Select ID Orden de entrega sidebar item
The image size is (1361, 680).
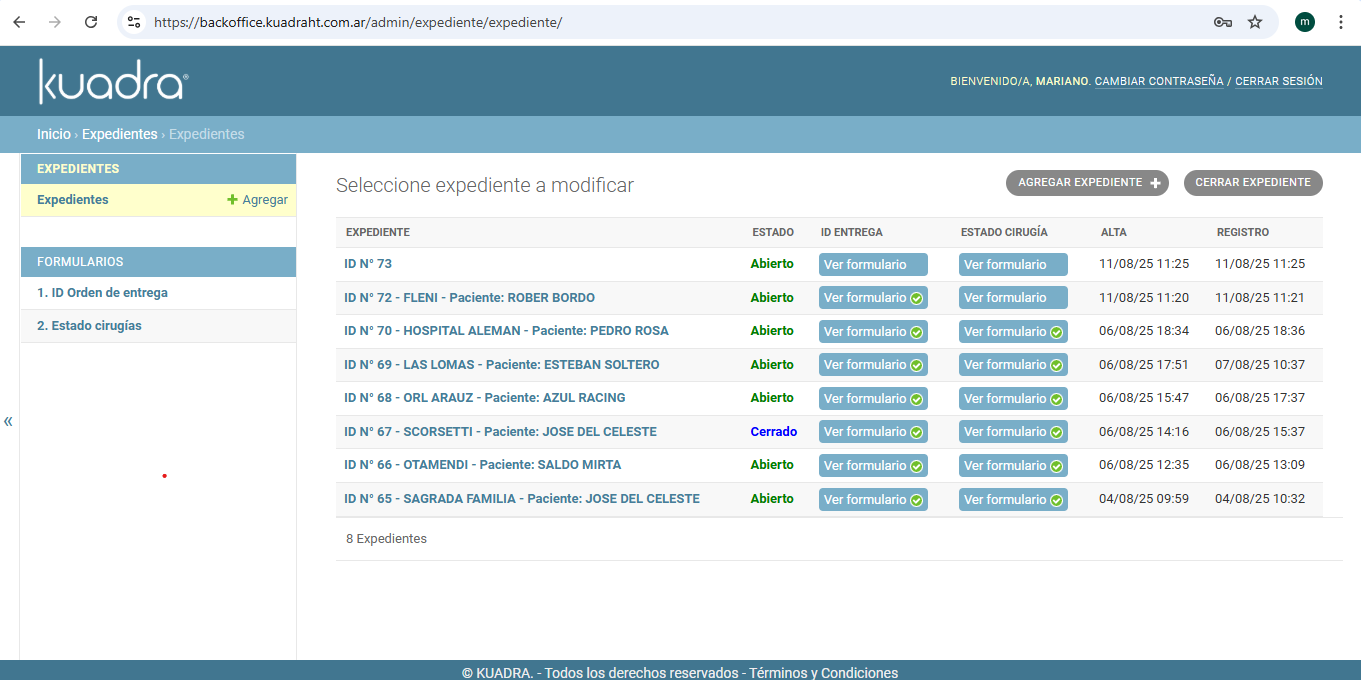(x=102, y=293)
